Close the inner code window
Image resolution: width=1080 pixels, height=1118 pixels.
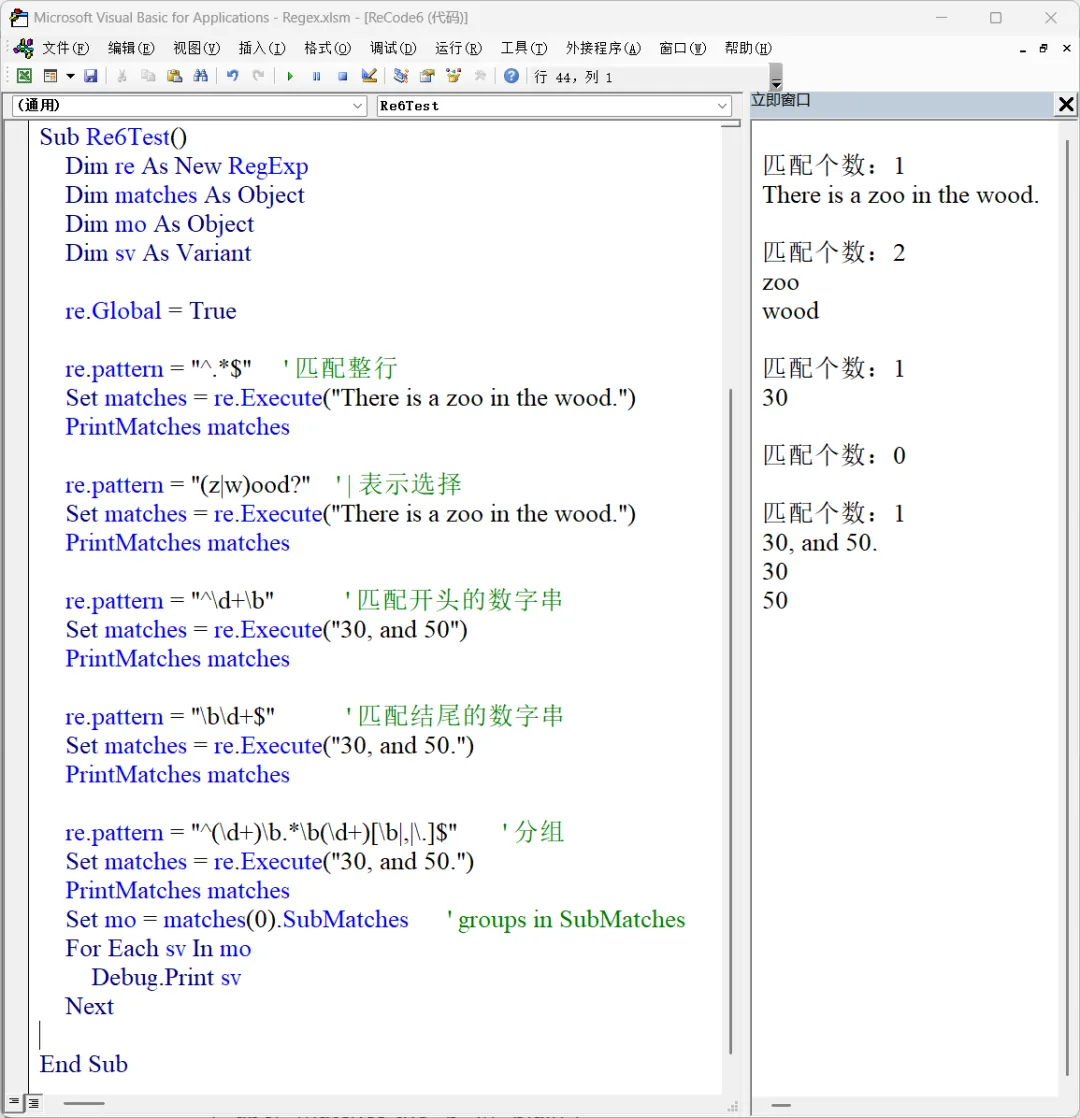tap(1066, 48)
